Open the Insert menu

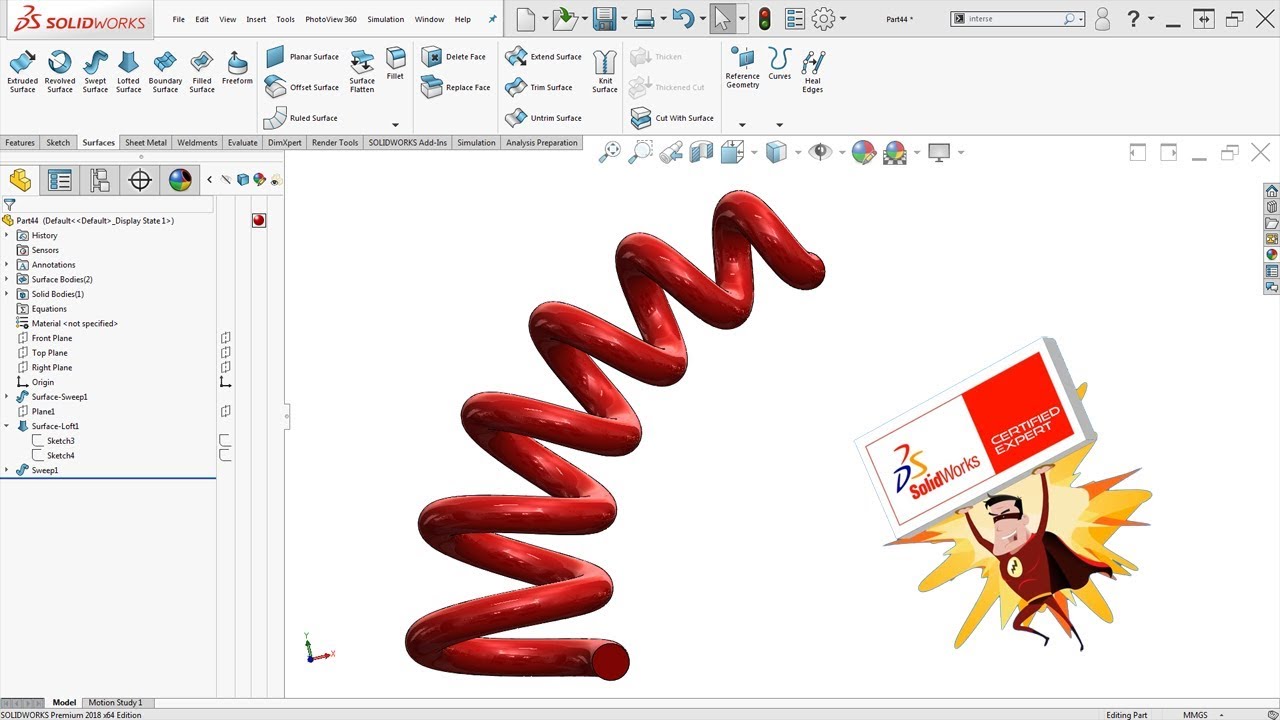click(256, 19)
